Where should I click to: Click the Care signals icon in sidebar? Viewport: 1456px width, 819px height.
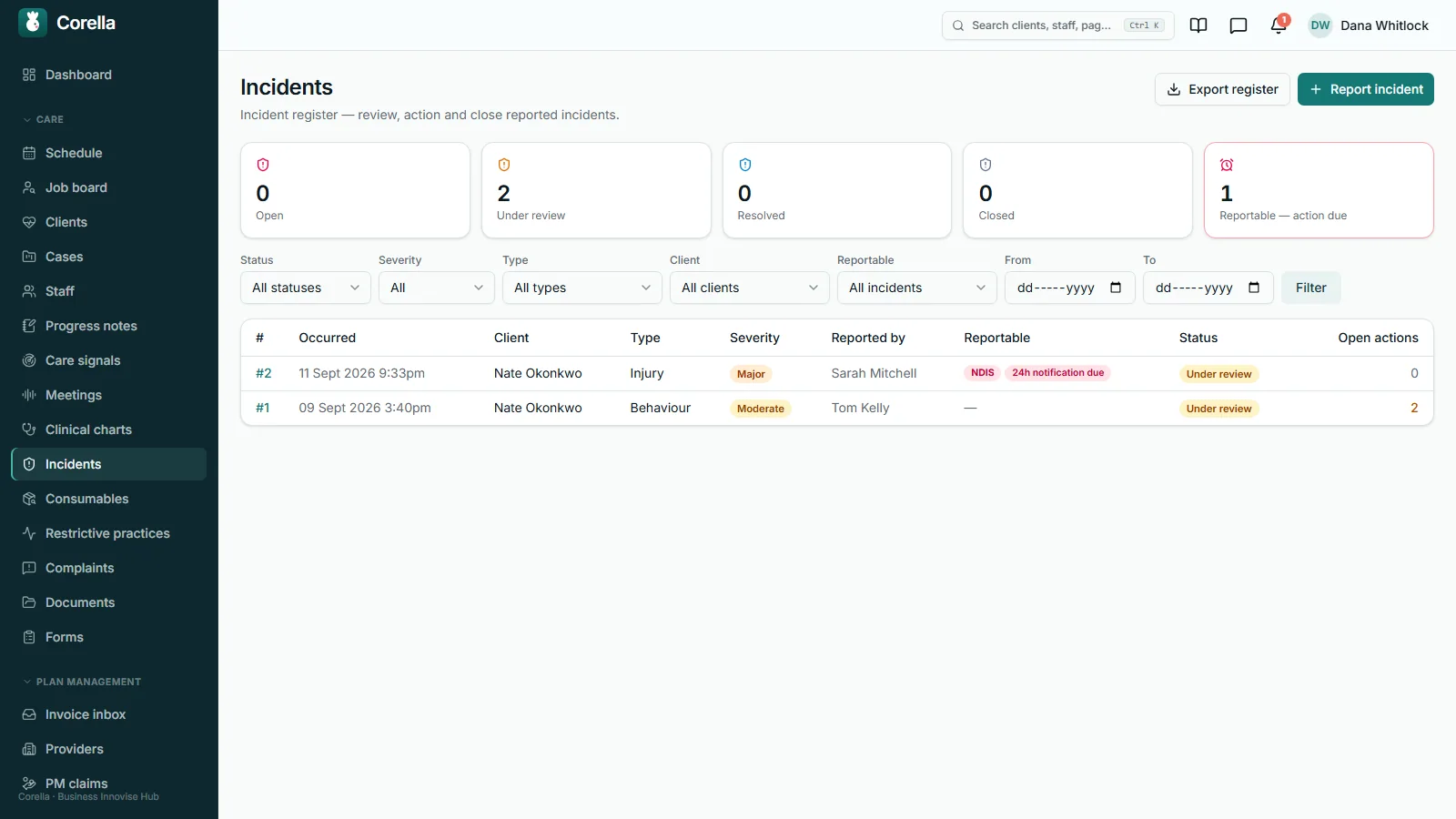pos(29,360)
